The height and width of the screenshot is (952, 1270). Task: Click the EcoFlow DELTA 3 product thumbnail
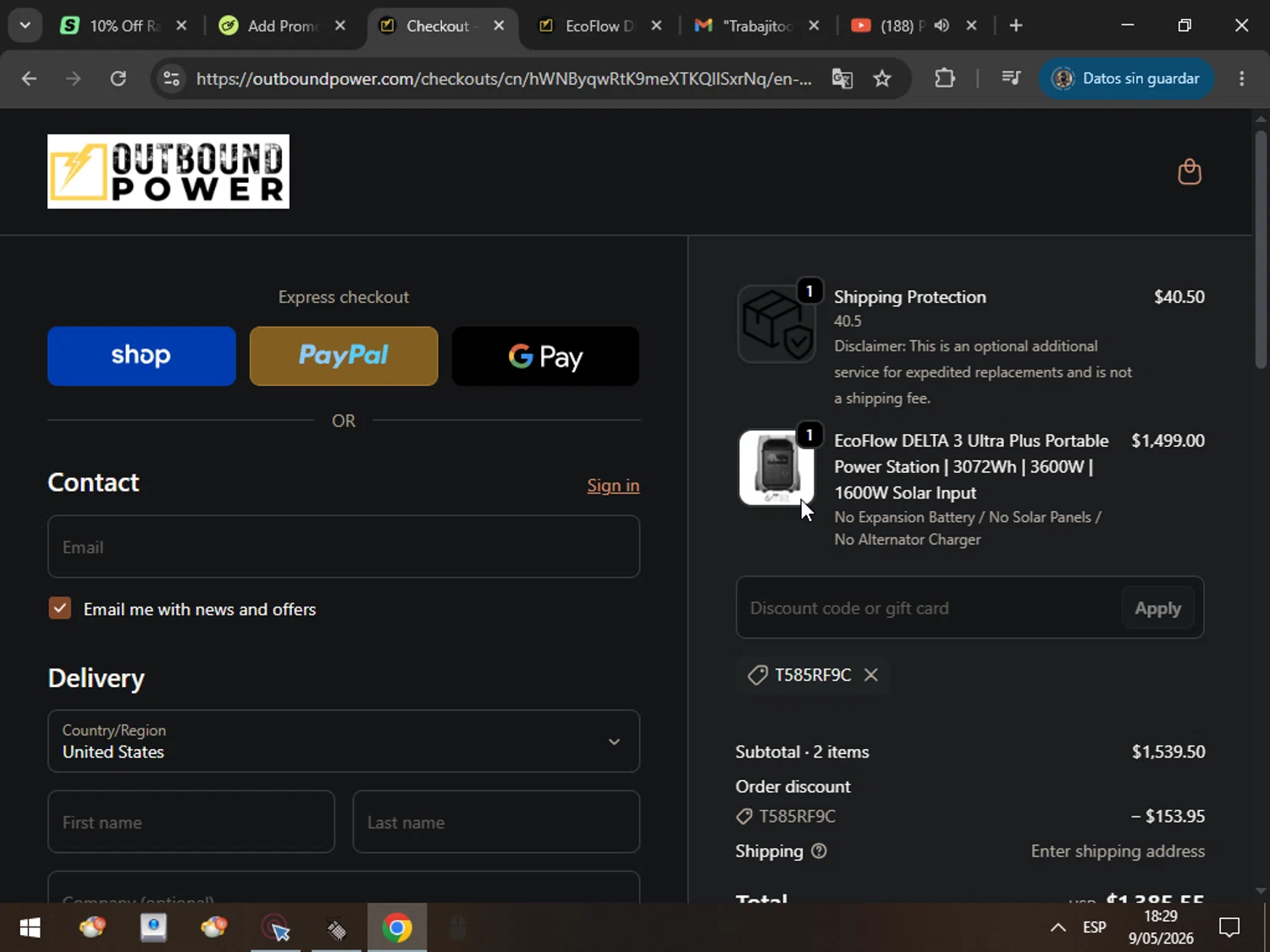[x=776, y=468]
